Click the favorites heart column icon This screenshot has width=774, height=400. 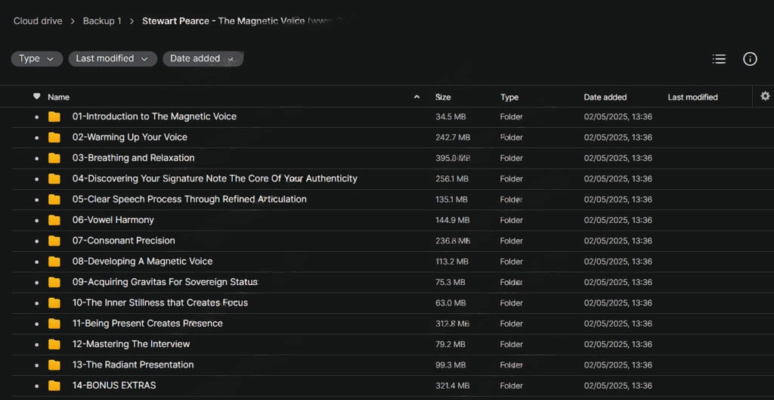click(37, 96)
